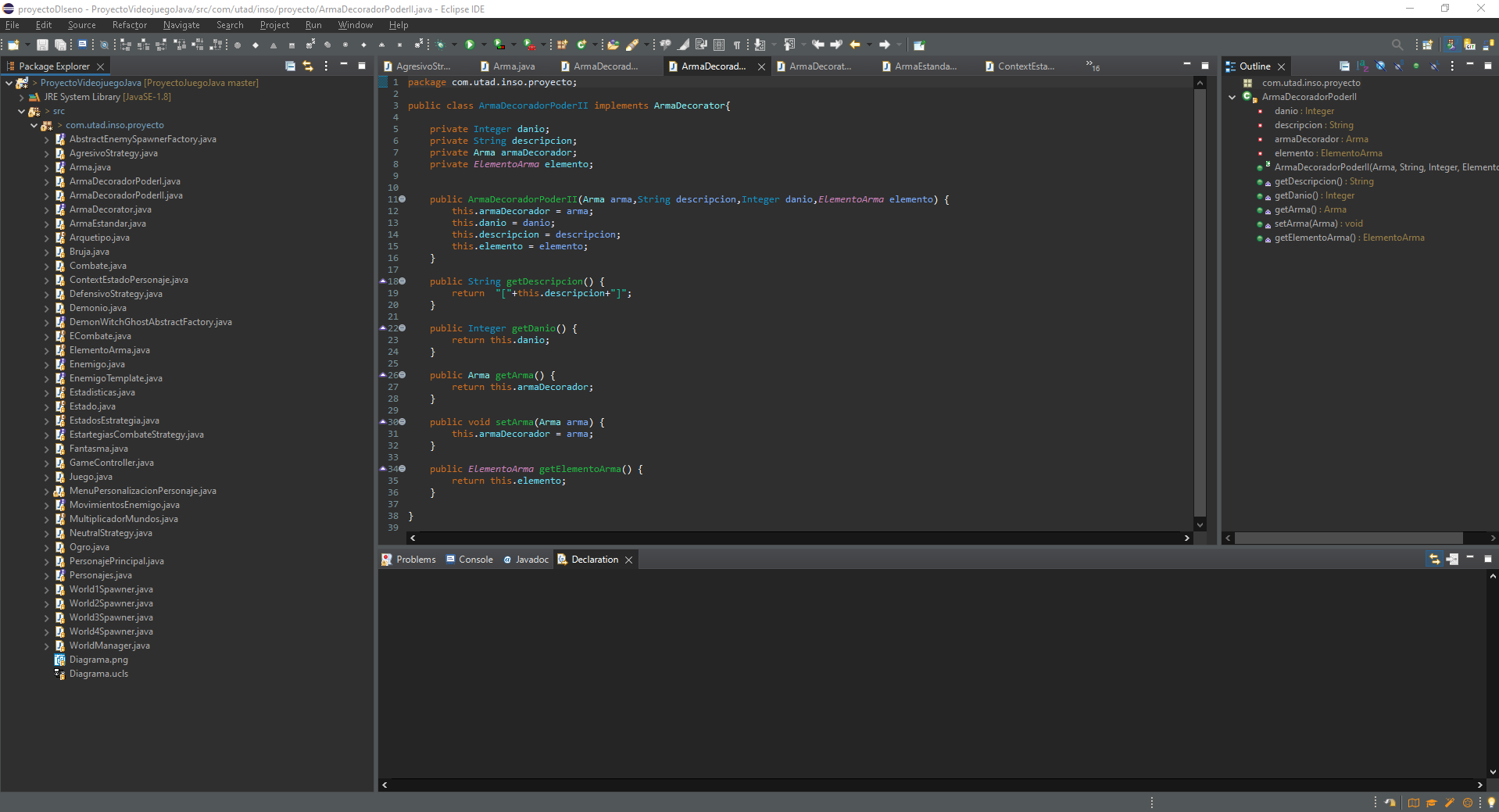Collapse the src folder node
The image size is (1499, 812).
coord(21,111)
